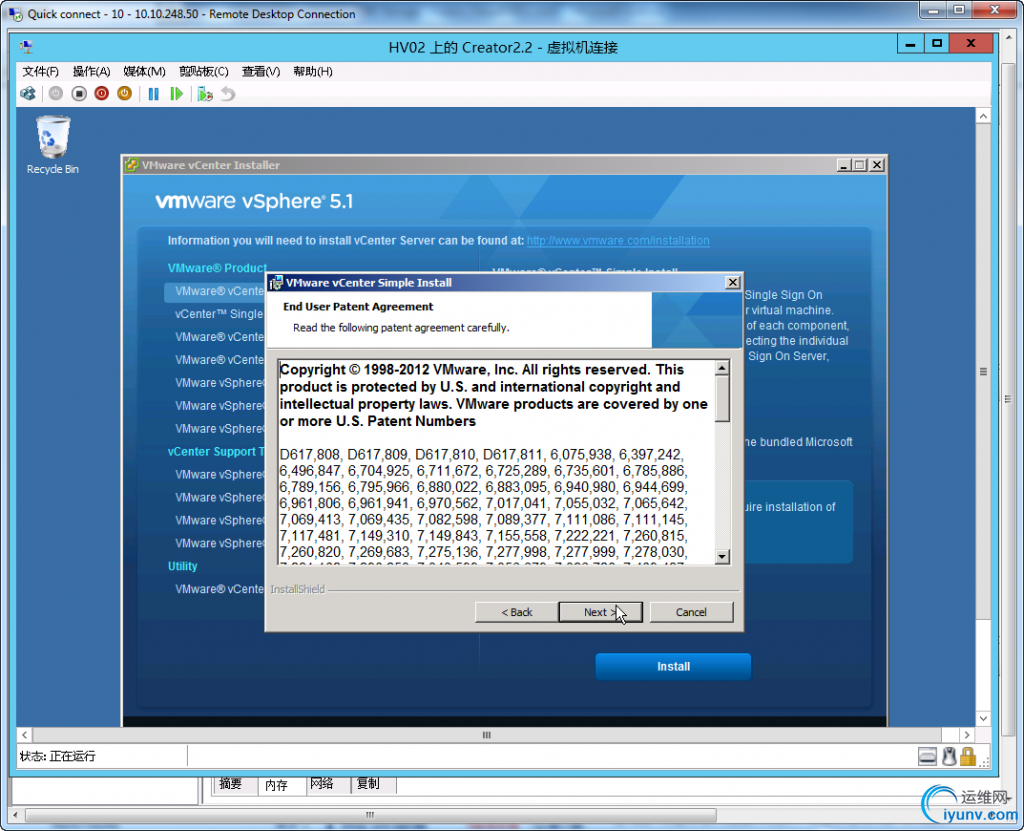
Task: Click the blue Install button
Action: tap(673, 666)
